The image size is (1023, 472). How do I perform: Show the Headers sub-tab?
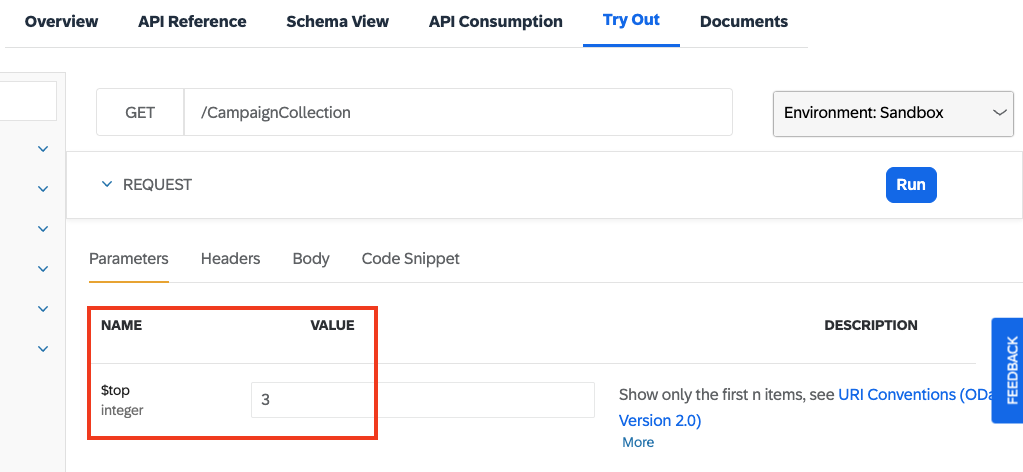pos(230,259)
